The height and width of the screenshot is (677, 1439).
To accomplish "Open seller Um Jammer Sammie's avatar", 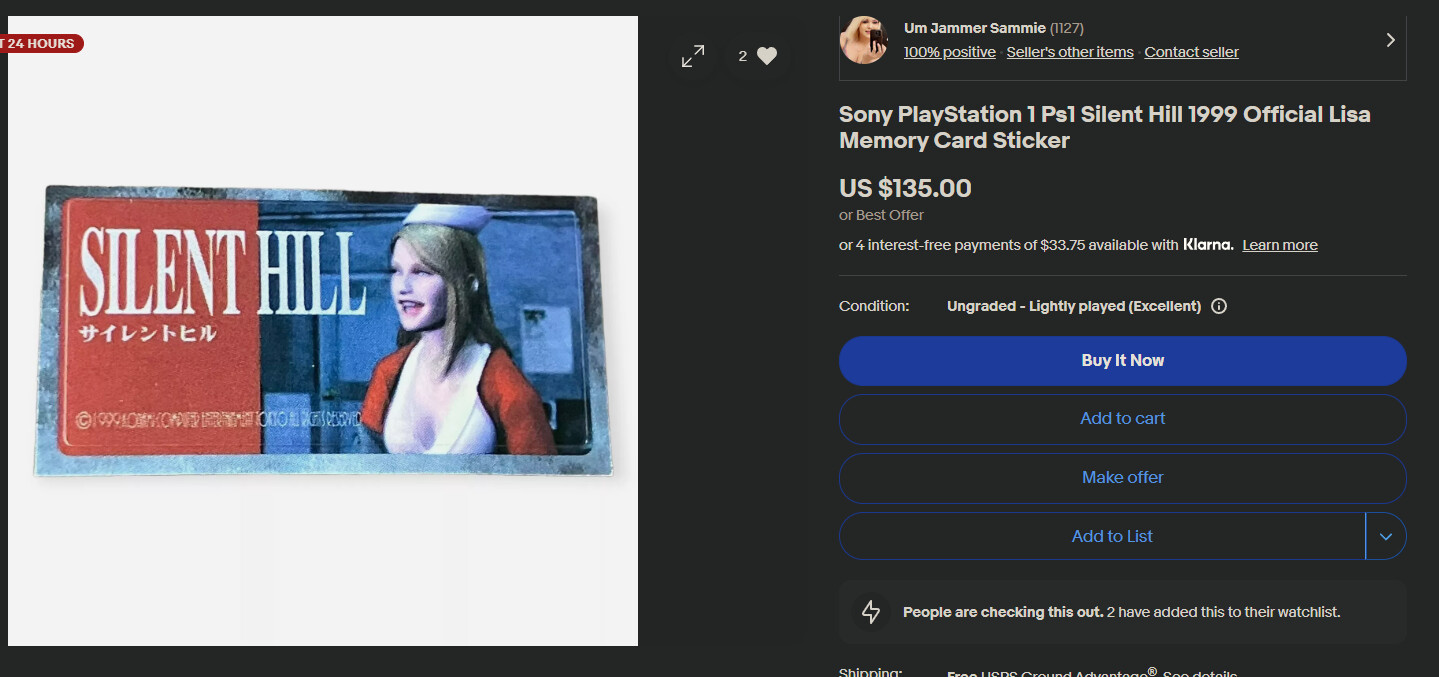I will 864,40.
